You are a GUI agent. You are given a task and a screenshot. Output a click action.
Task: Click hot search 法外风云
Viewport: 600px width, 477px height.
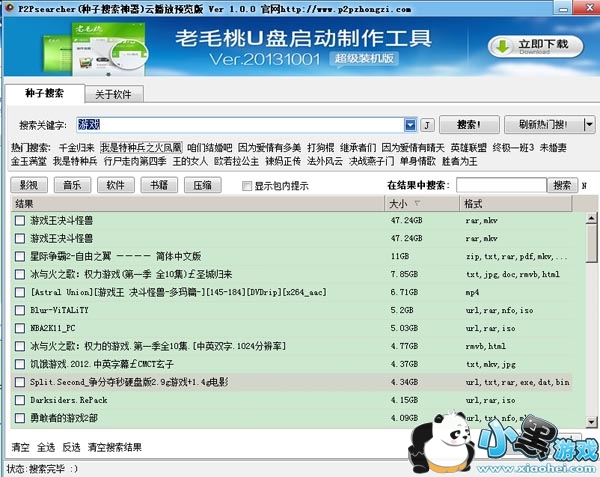click(324, 161)
